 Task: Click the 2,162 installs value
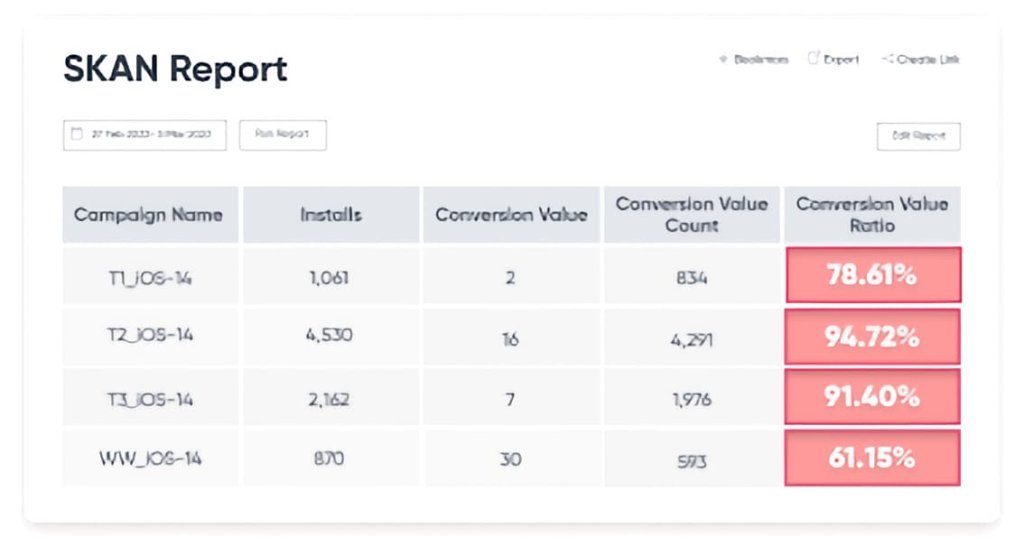point(329,399)
